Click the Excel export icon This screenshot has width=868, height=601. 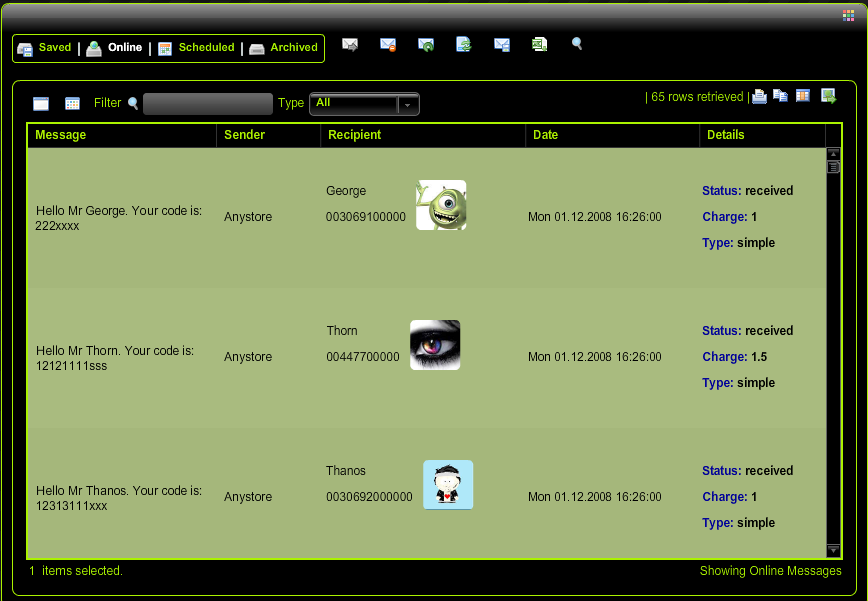pyautogui.click(x=539, y=44)
